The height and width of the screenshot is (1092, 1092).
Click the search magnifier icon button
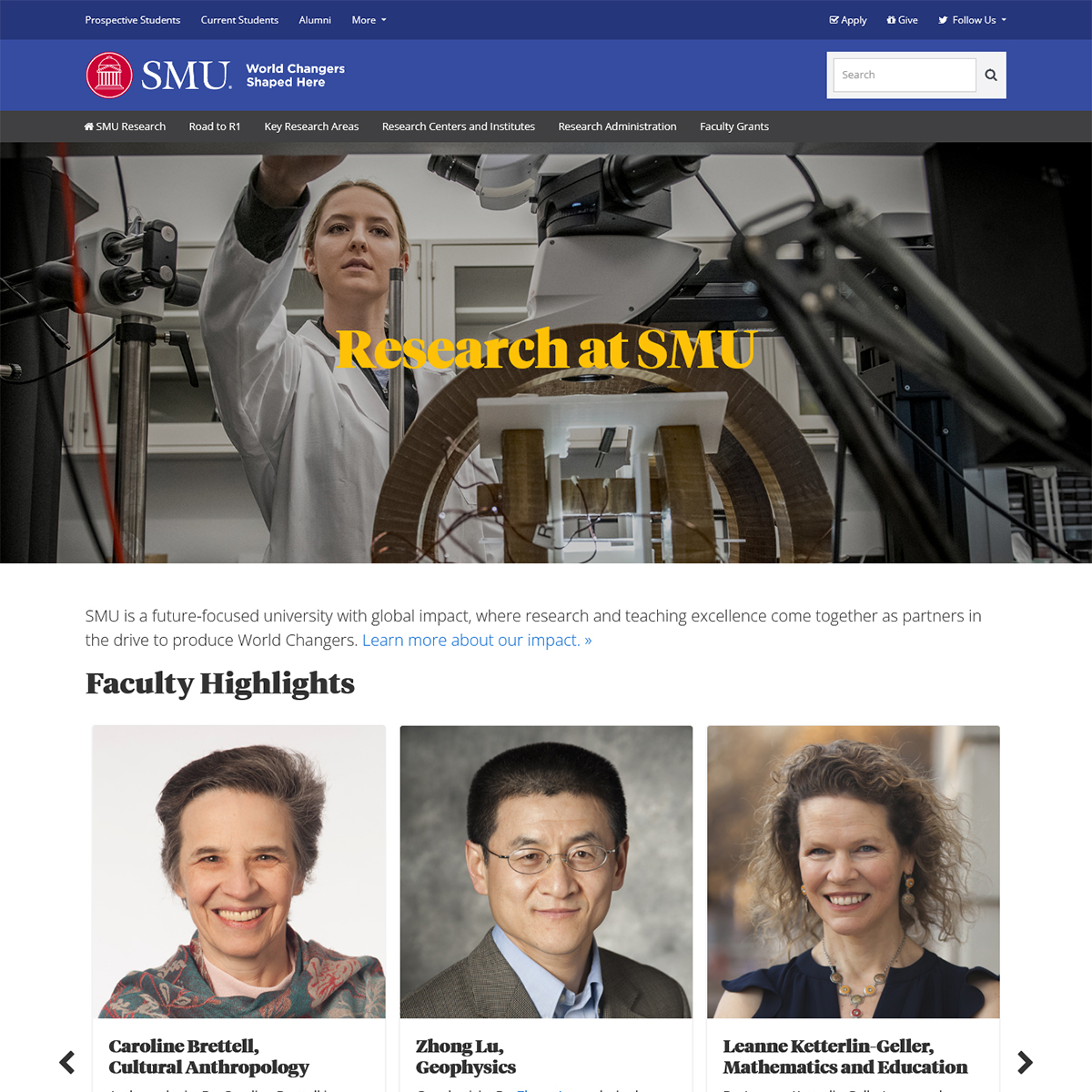click(991, 76)
